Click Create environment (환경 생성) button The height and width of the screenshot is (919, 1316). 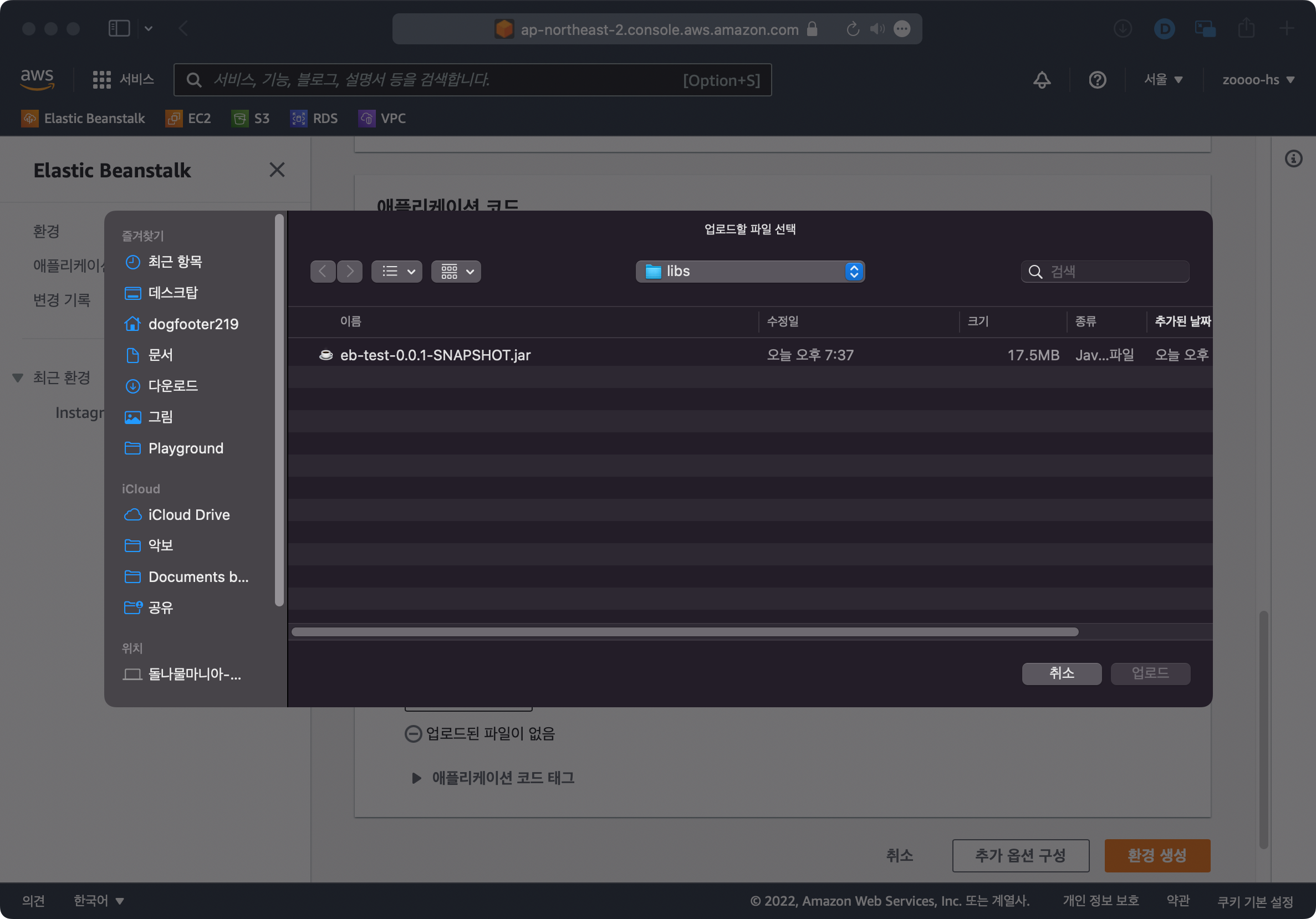click(1157, 855)
